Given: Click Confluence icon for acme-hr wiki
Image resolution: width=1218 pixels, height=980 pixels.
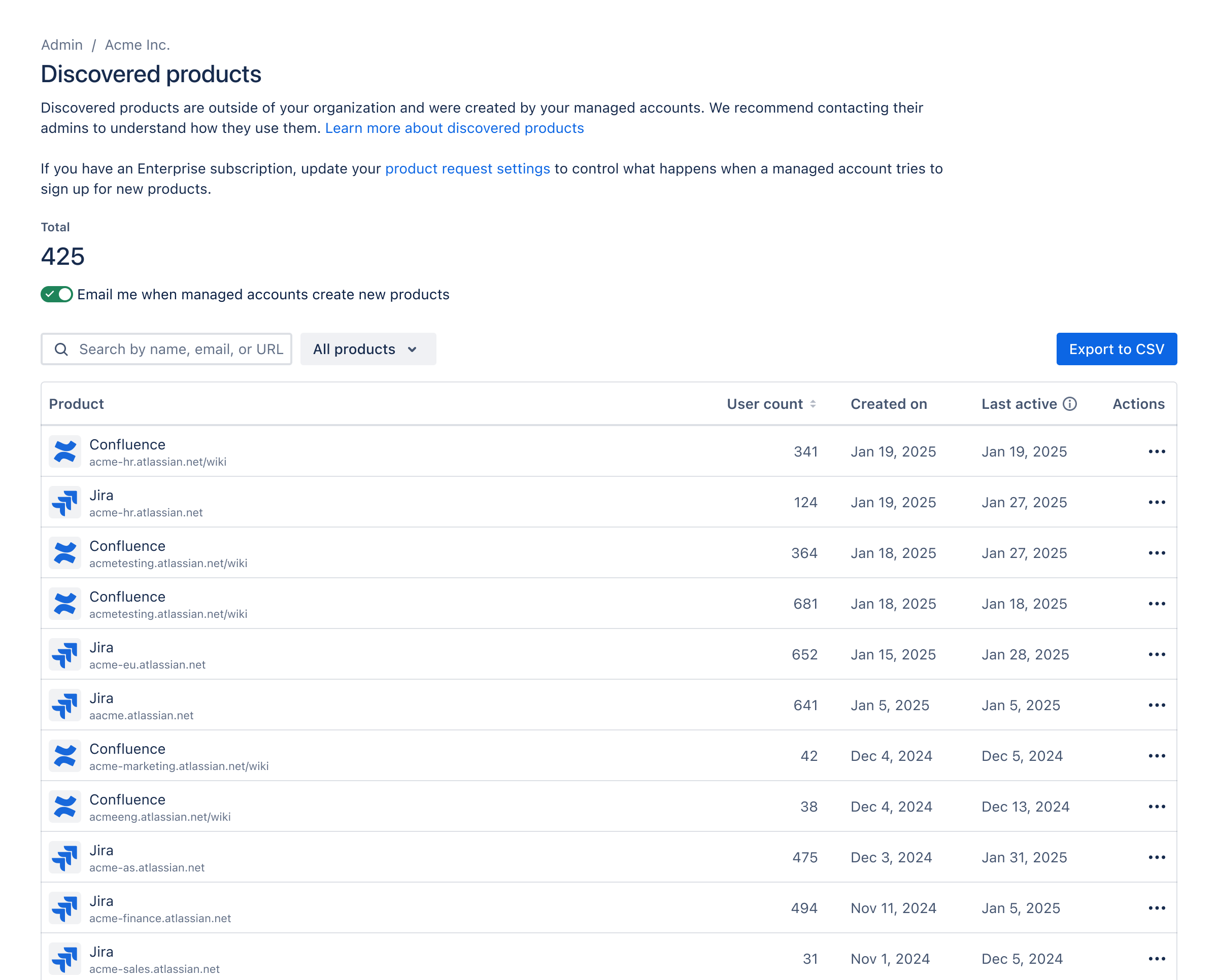Looking at the screenshot, I should pyautogui.click(x=65, y=451).
